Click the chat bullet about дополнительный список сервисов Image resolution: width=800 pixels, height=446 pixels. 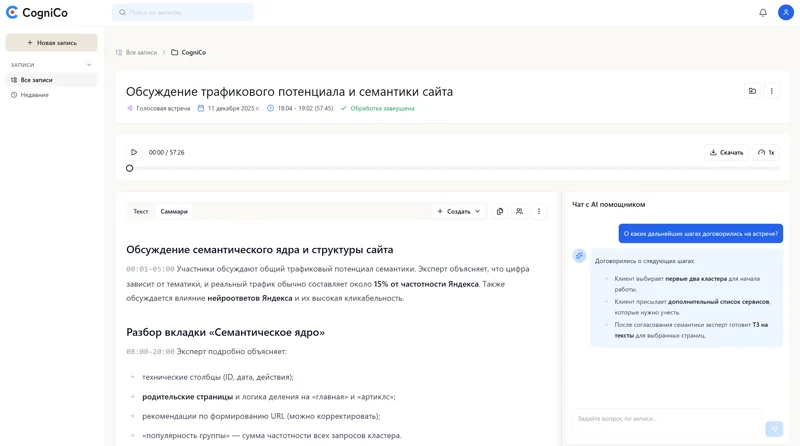[692, 307]
